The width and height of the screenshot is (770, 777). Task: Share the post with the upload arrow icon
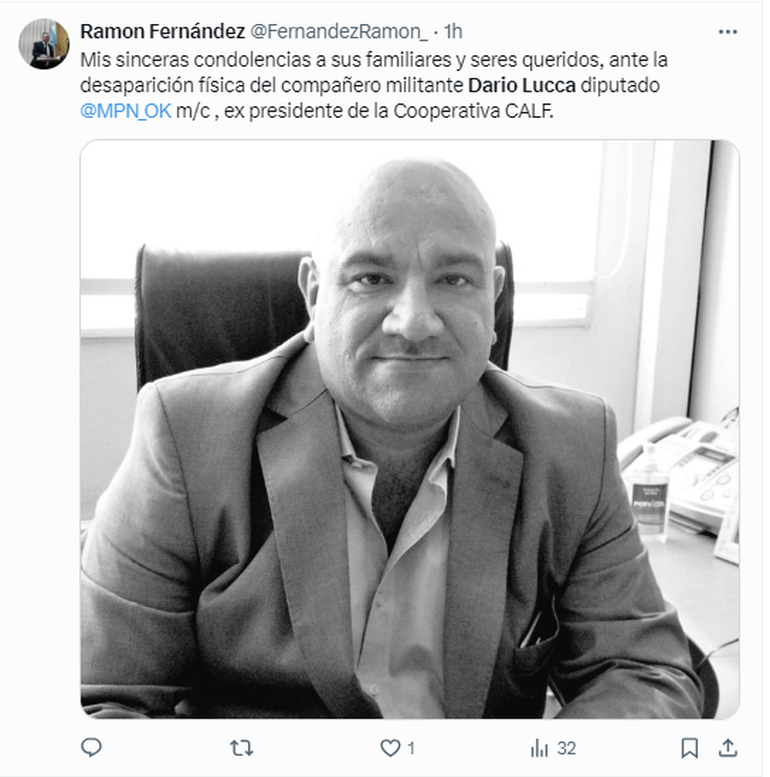728,748
